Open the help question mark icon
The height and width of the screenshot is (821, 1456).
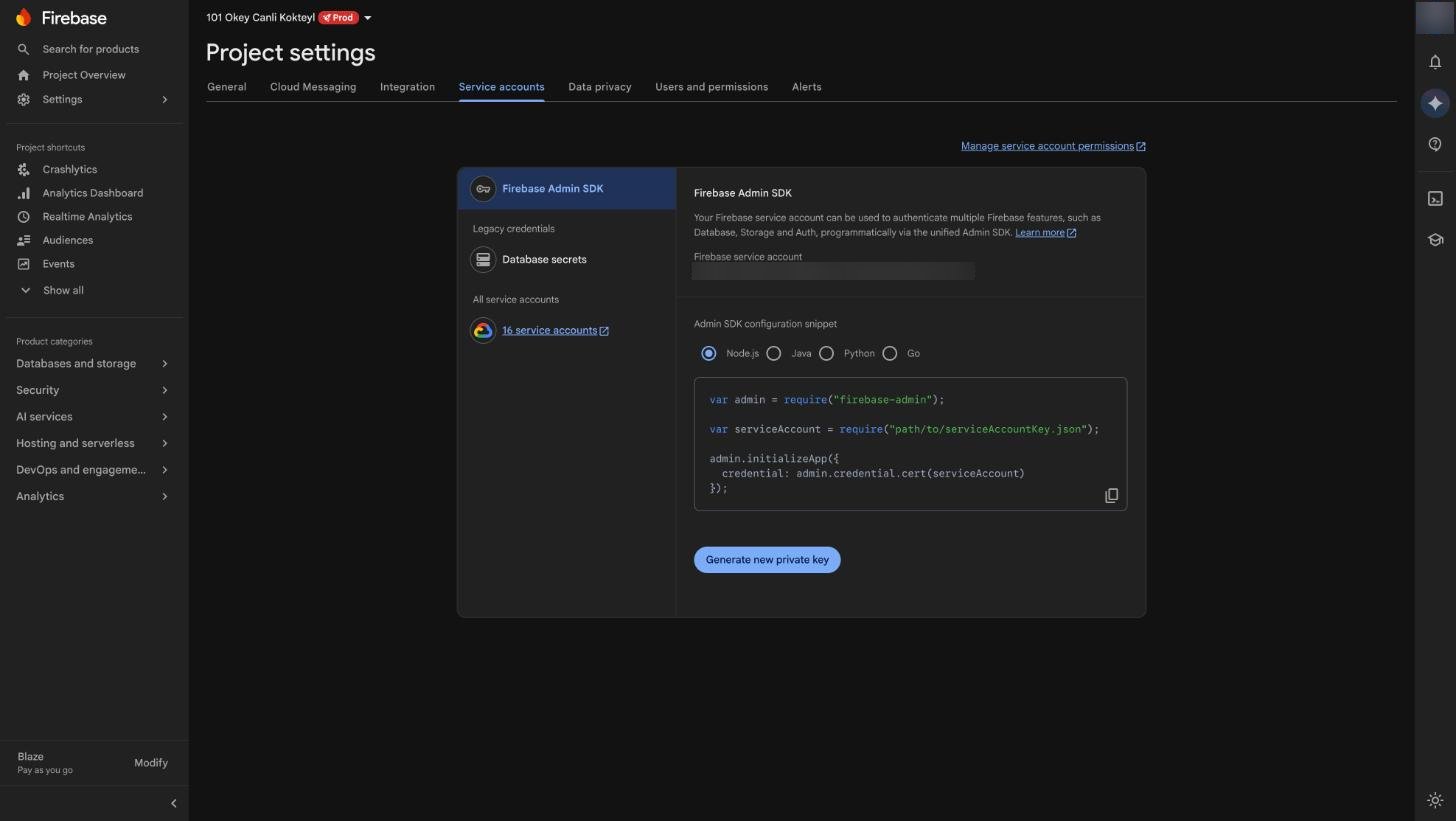pyautogui.click(x=1435, y=144)
